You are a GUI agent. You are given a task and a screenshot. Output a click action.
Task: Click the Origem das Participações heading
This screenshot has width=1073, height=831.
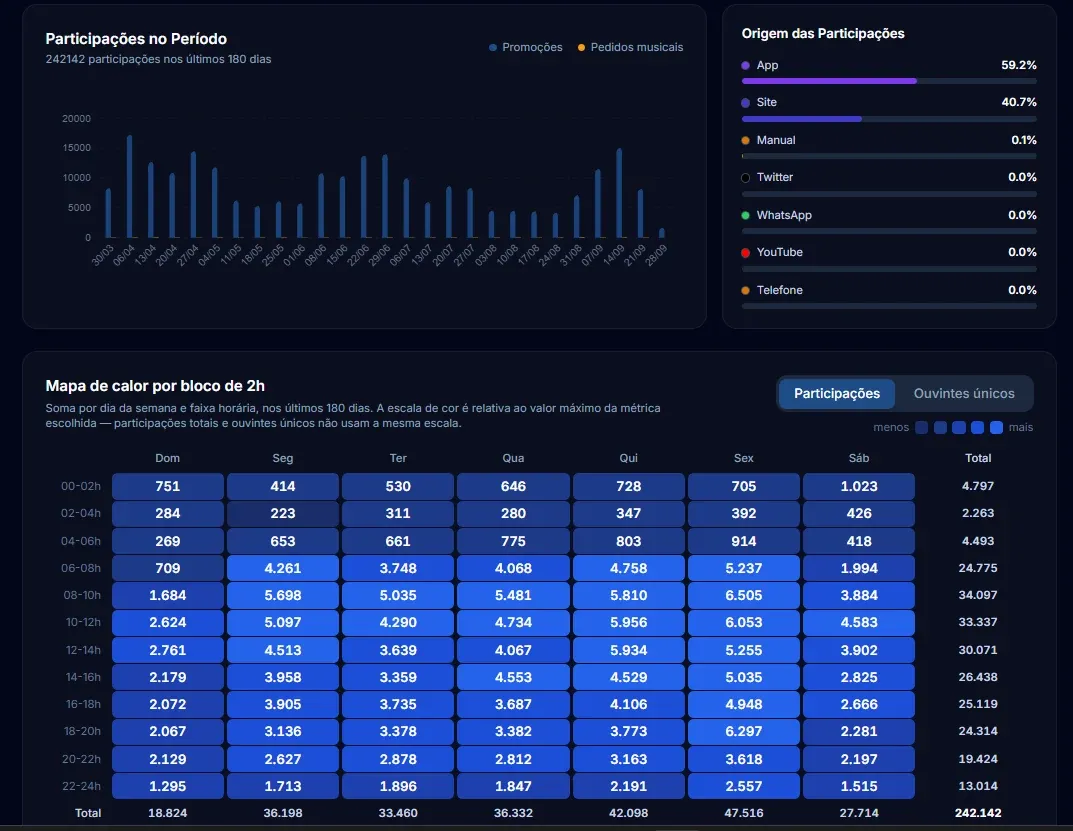point(823,34)
